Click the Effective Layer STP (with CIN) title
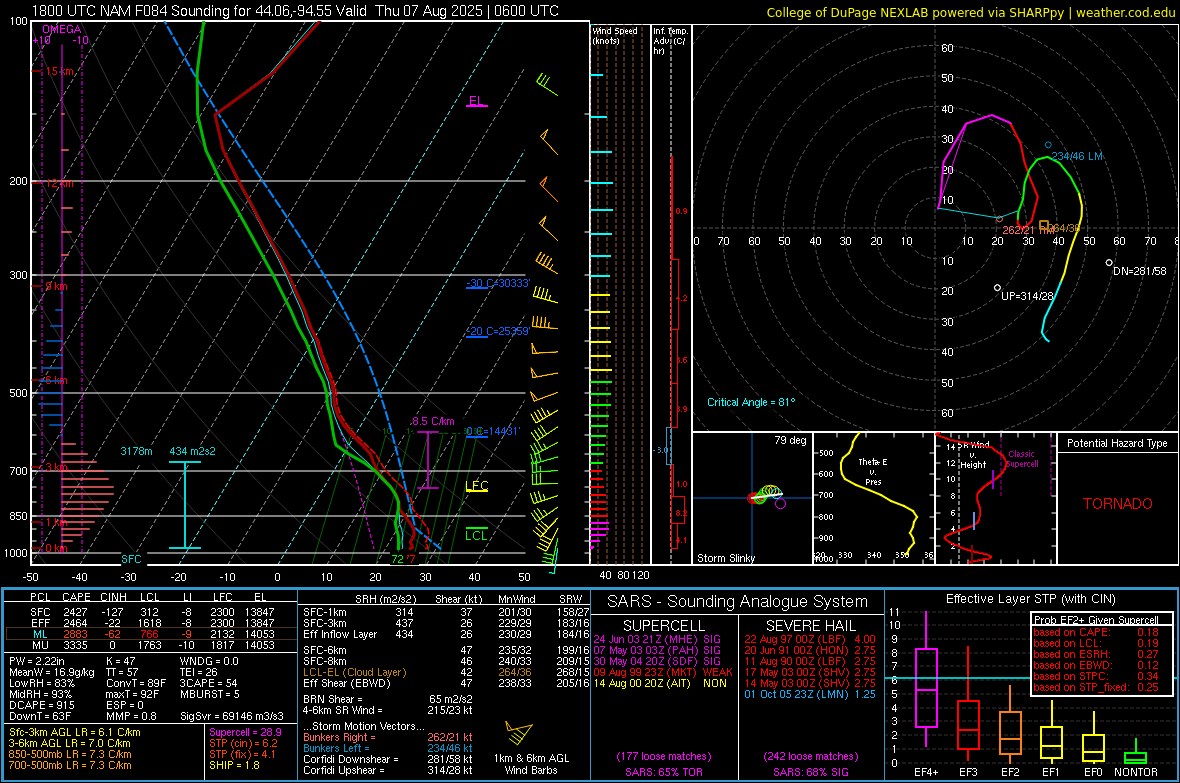Screen dimensions: 1180x783 1030,599
